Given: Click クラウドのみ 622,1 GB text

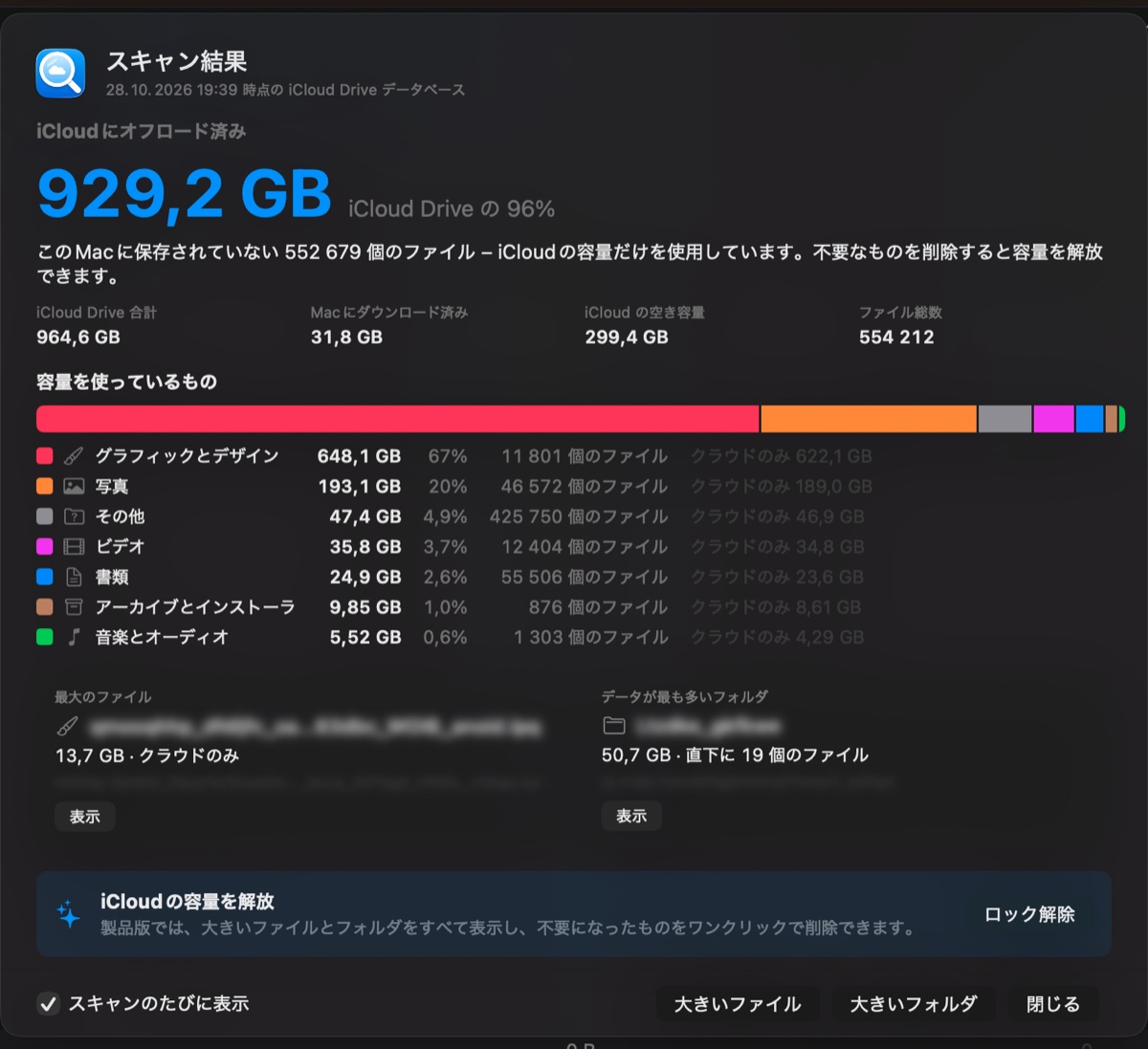Looking at the screenshot, I should tap(782, 456).
